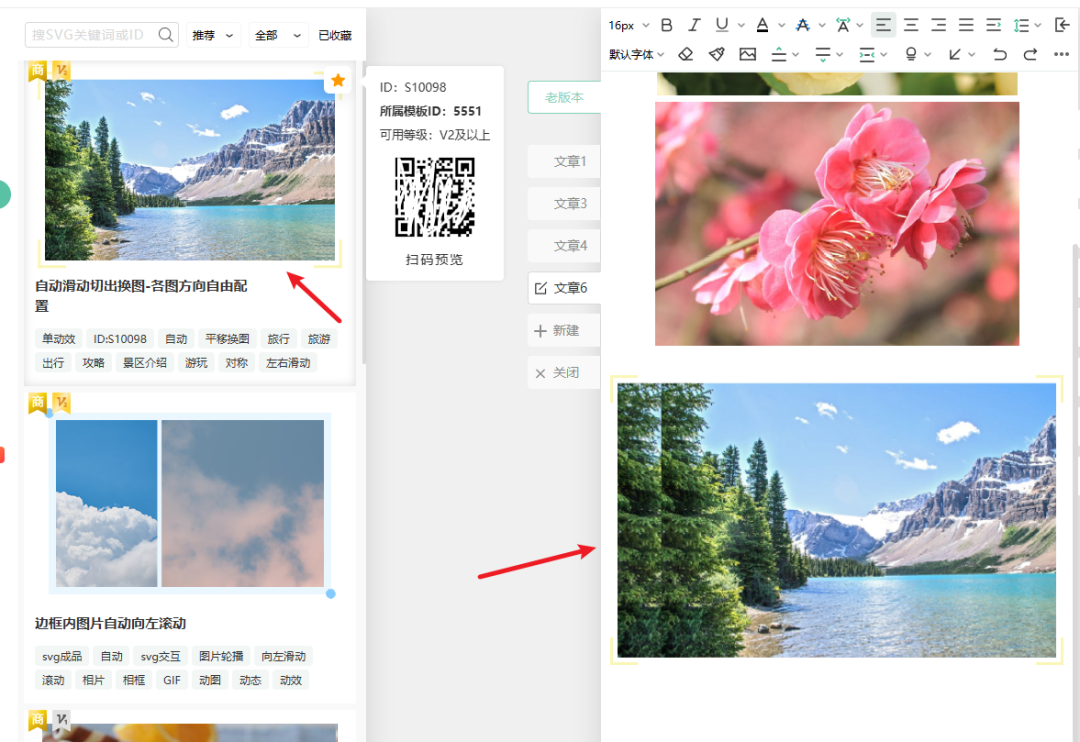This screenshot has height=742, width=1080.
Task: Apply italic formatting
Action: tap(694, 25)
